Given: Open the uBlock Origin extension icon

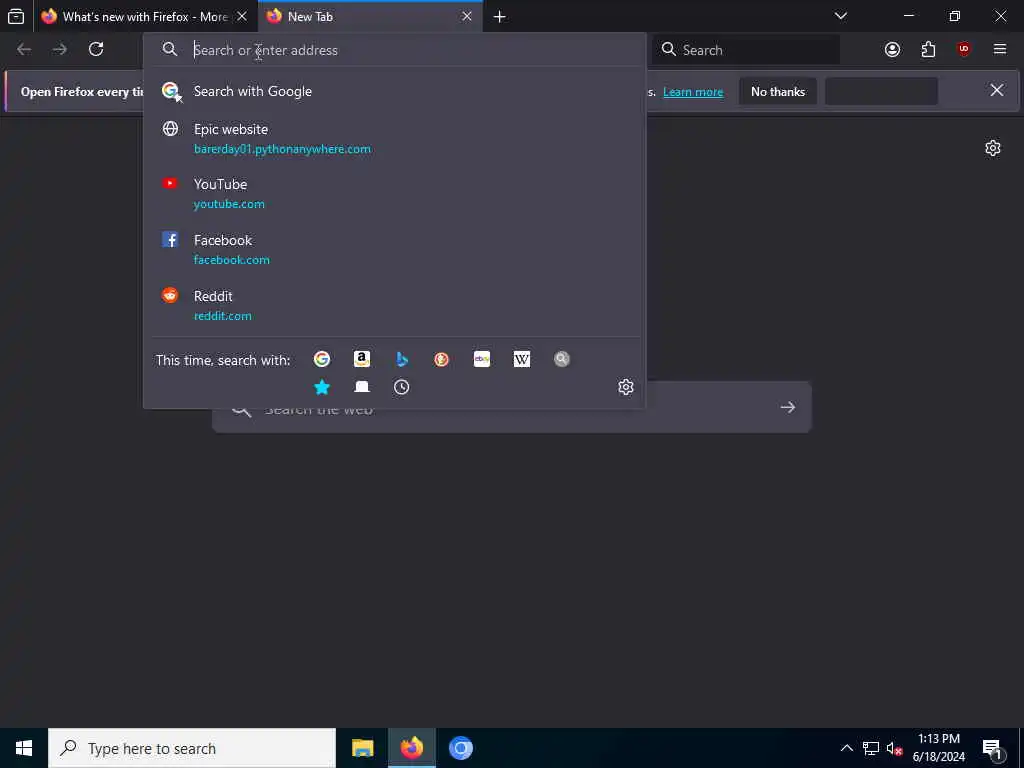Looking at the screenshot, I should 964,50.
